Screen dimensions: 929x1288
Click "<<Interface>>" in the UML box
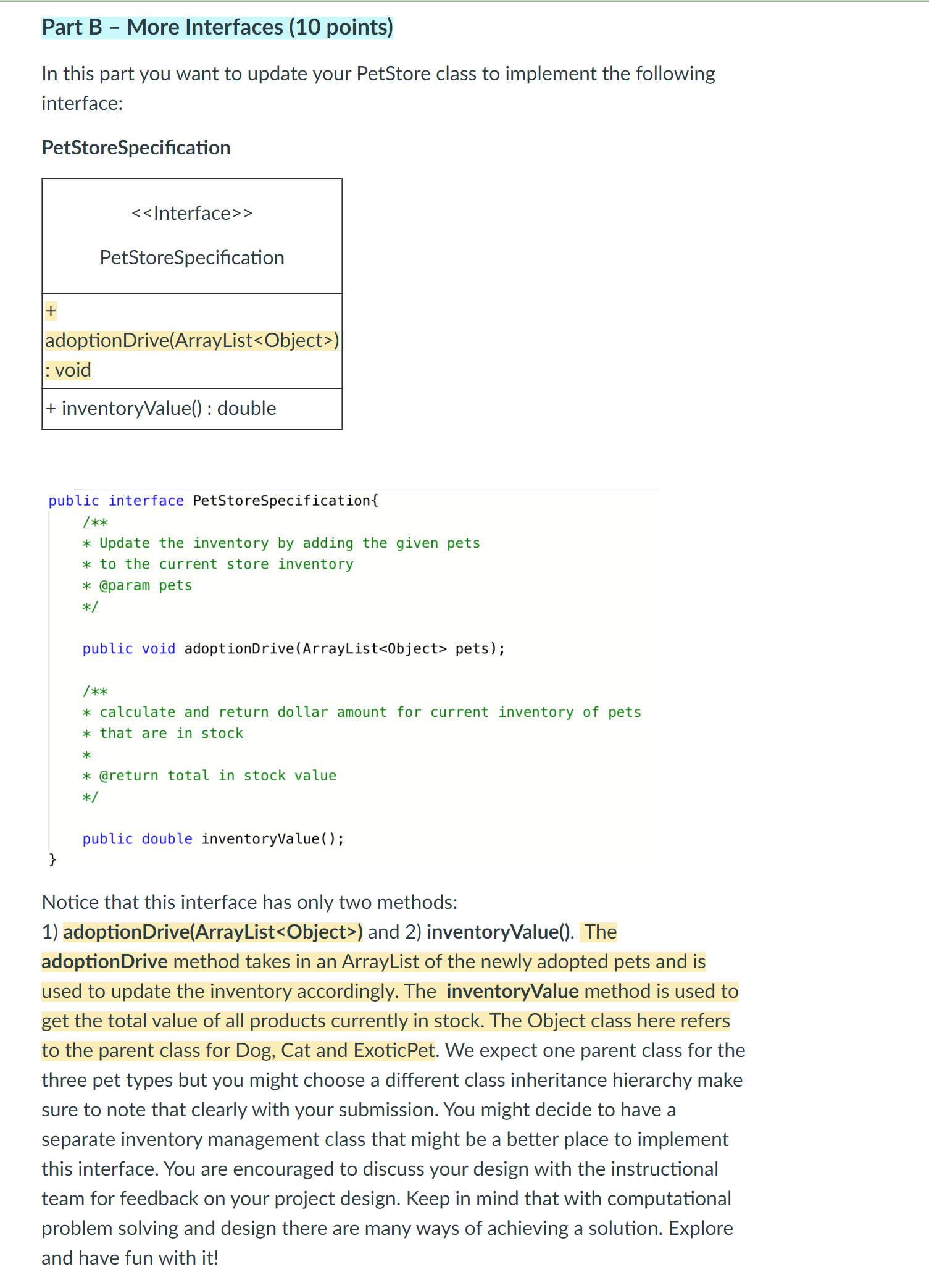pyautogui.click(x=192, y=213)
